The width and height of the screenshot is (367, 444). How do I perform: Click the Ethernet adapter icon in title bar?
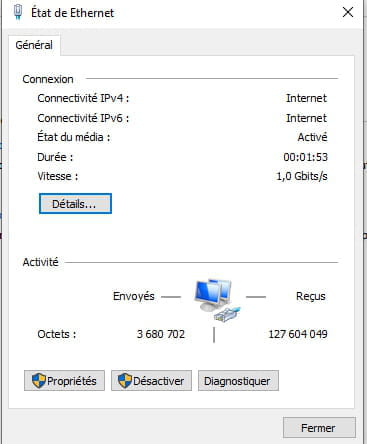18,12
